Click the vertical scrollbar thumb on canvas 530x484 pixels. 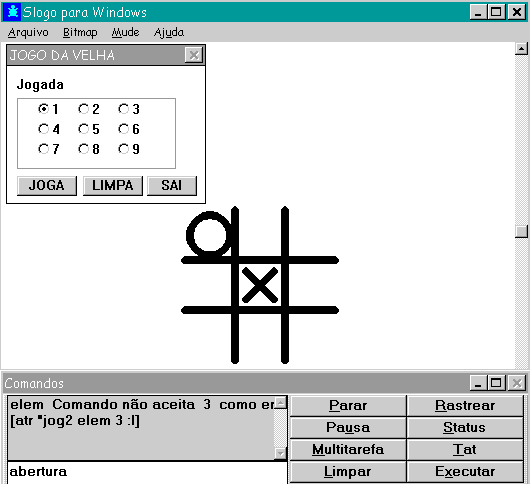pos(522,232)
